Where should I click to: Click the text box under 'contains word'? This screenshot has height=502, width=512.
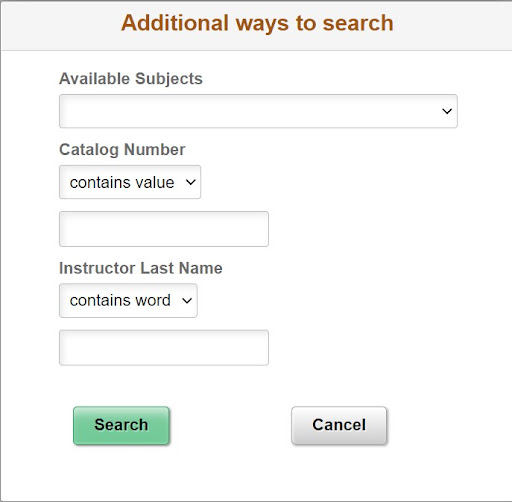164,348
